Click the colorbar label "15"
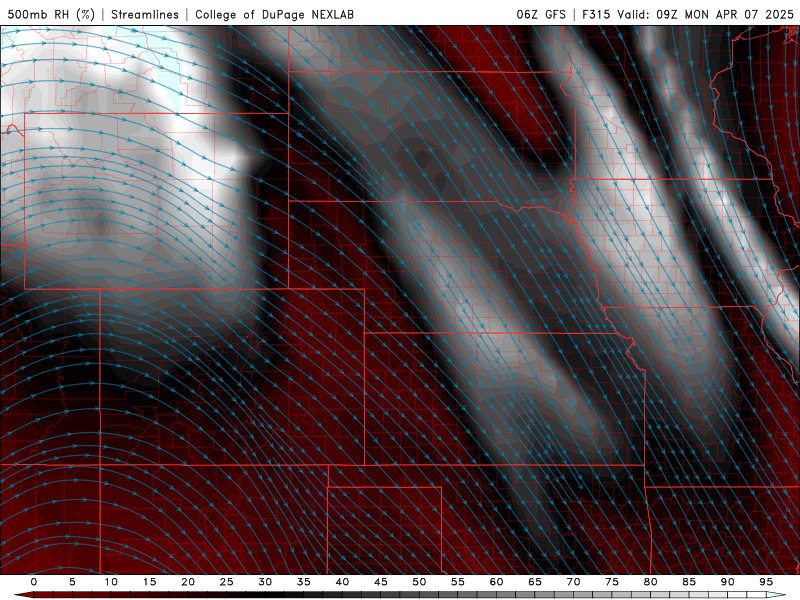The width and height of the screenshot is (800, 600). click(149, 582)
